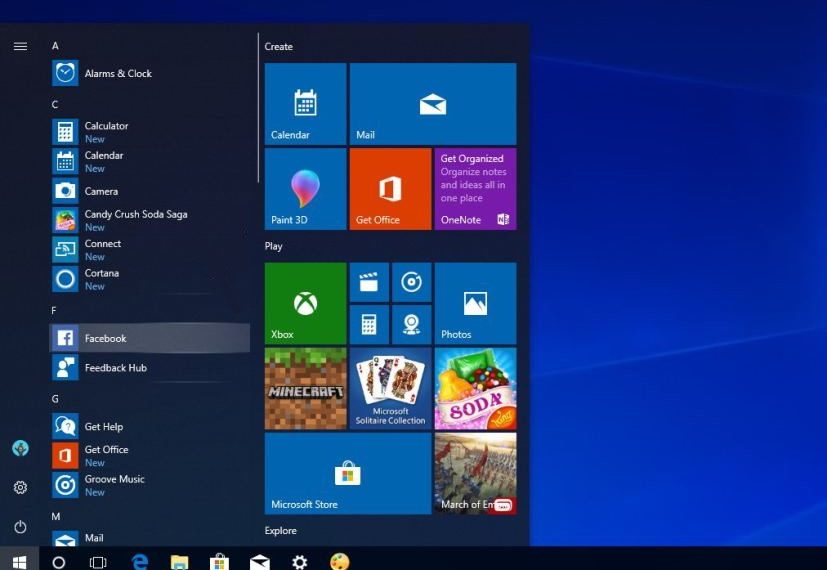Open the Photos tile
827x570 pixels.
pyautogui.click(x=475, y=303)
